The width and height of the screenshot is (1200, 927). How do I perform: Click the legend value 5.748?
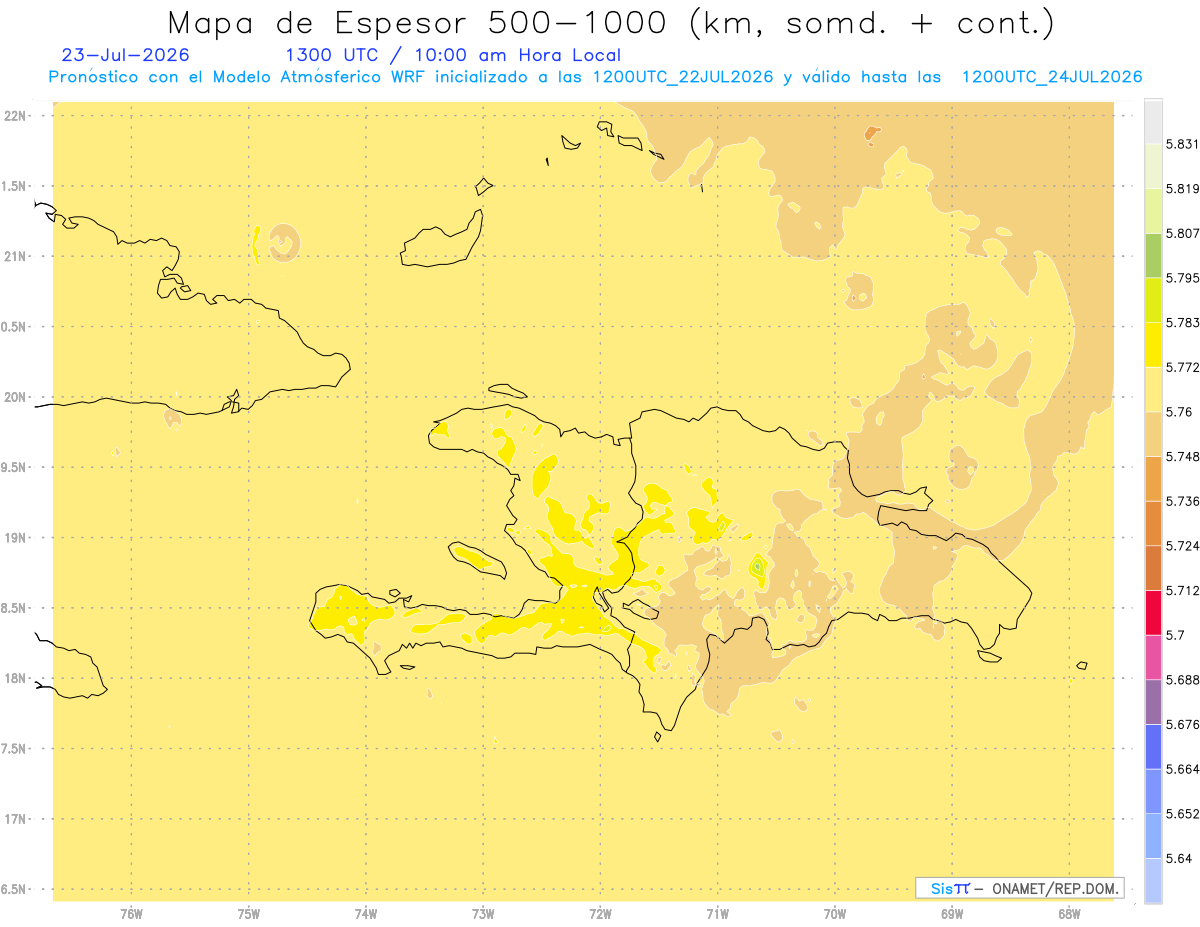(1183, 456)
